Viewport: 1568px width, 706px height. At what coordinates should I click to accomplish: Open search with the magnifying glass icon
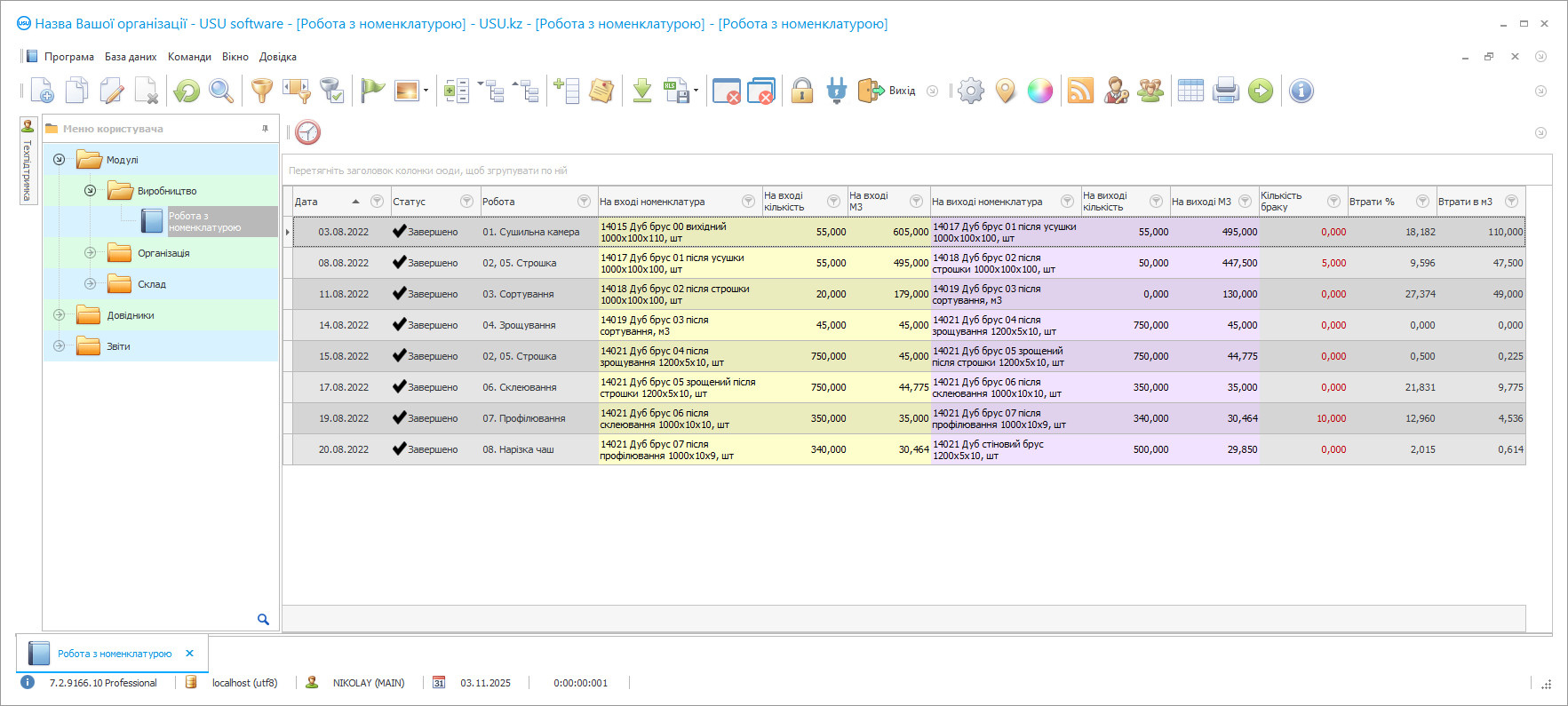tap(221, 91)
